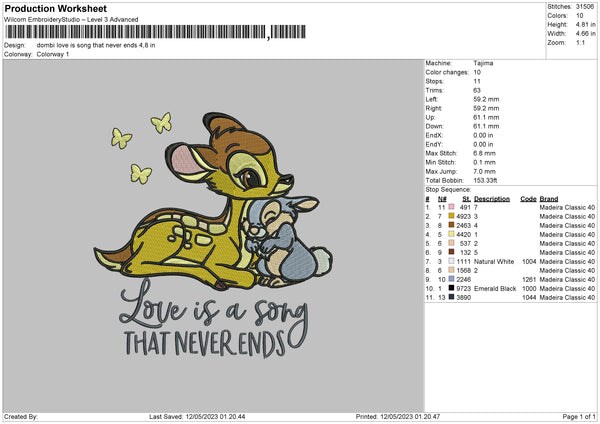Select the golden yellow swatch for stop 2
This screenshot has width=600, height=424.
click(452, 216)
